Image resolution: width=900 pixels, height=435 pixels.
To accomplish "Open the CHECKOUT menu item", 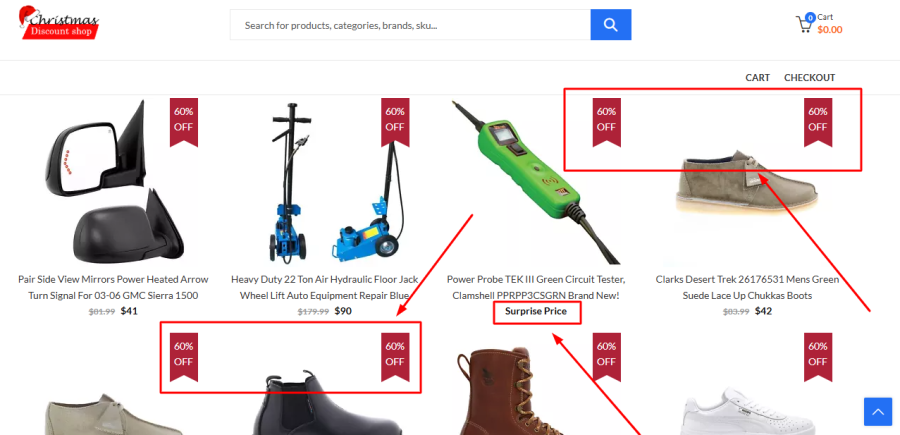I will coord(809,77).
